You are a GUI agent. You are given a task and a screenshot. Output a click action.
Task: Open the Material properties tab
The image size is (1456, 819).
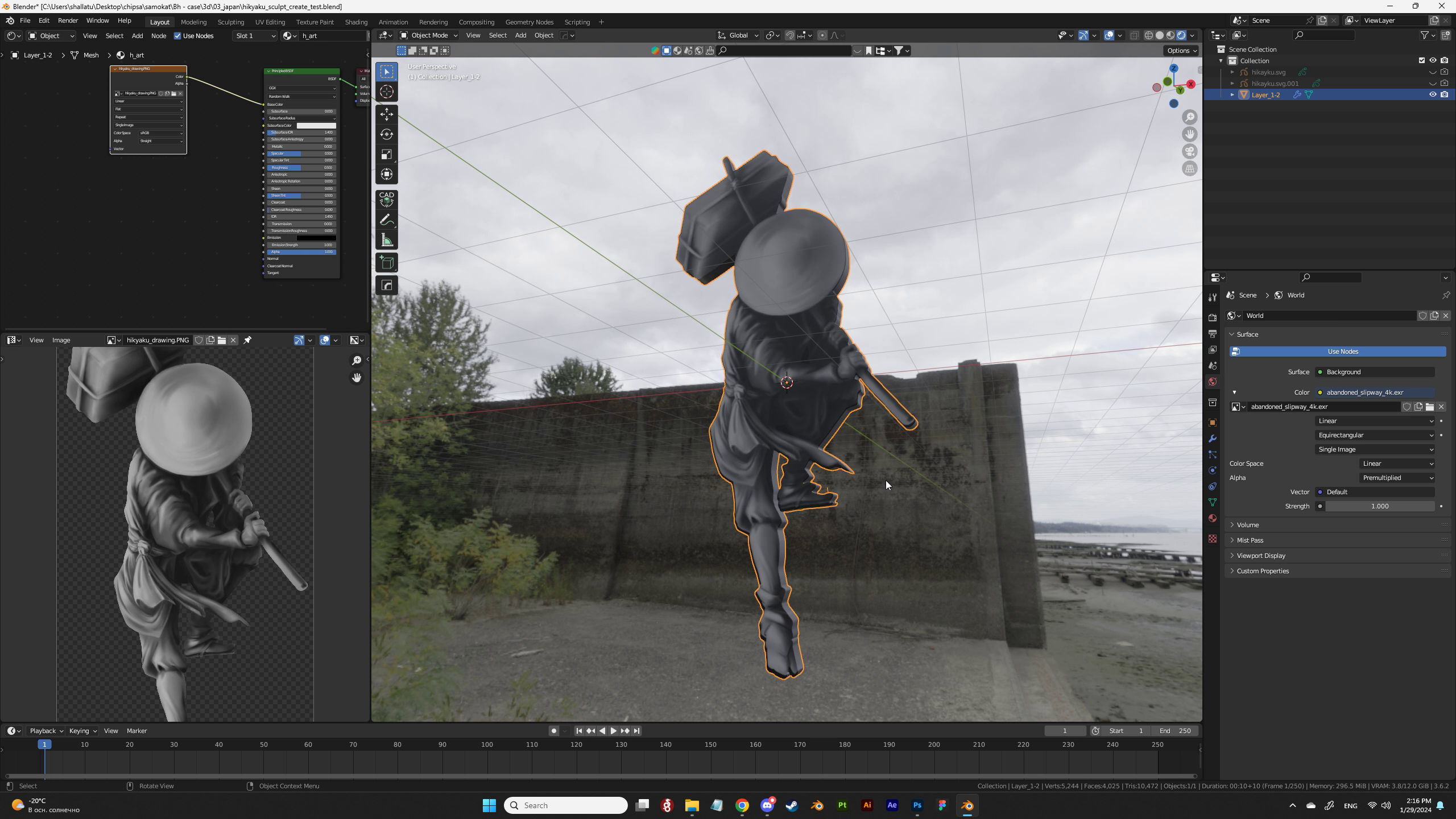tap(1213, 518)
